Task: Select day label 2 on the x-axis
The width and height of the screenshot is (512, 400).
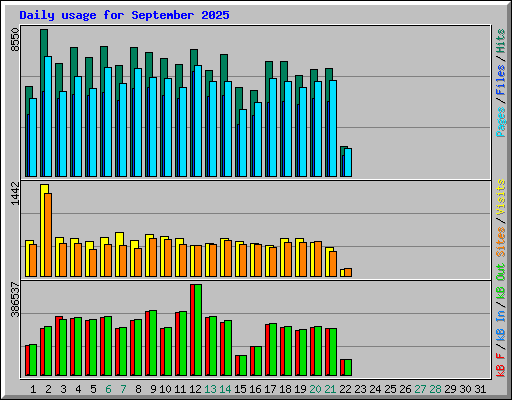Action: coord(48,389)
